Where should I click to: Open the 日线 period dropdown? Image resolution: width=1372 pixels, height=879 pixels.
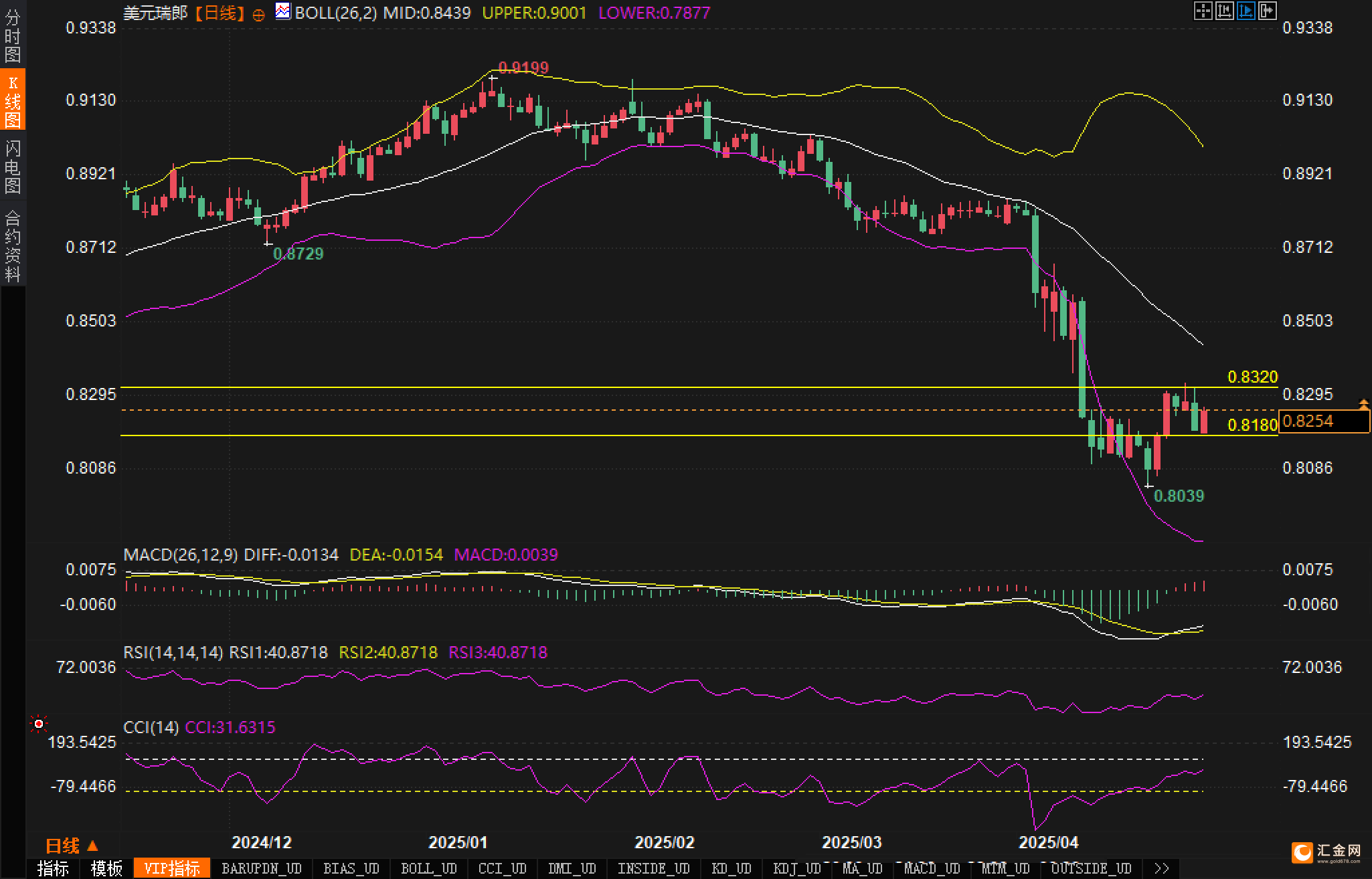click(x=72, y=846)
